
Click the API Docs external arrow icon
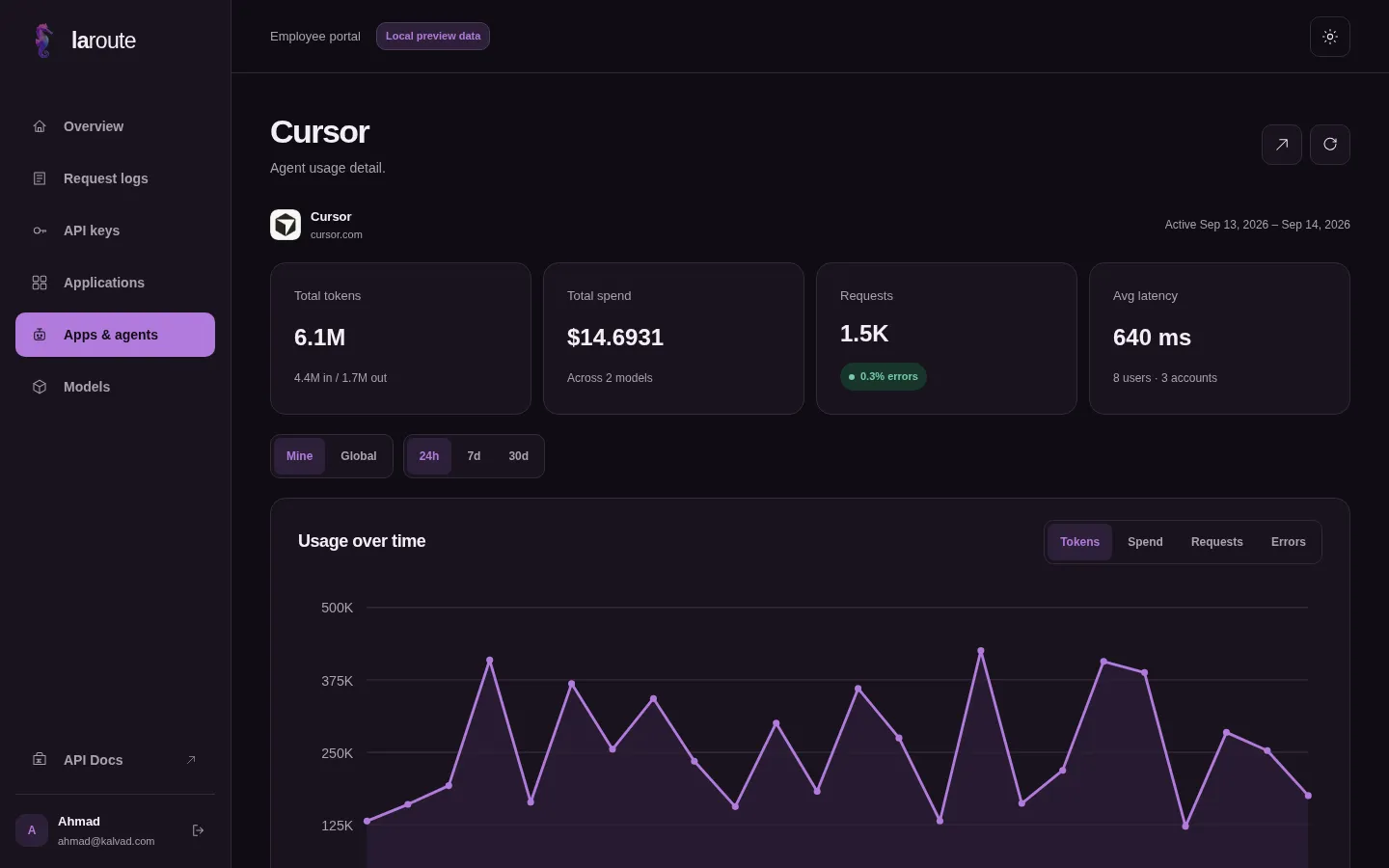click(191, 760)
